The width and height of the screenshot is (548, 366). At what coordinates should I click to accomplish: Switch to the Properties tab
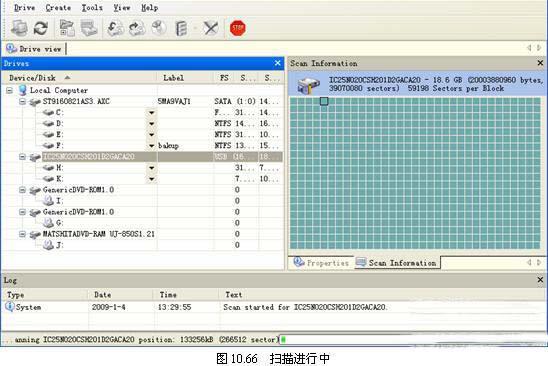click(321, 263)
